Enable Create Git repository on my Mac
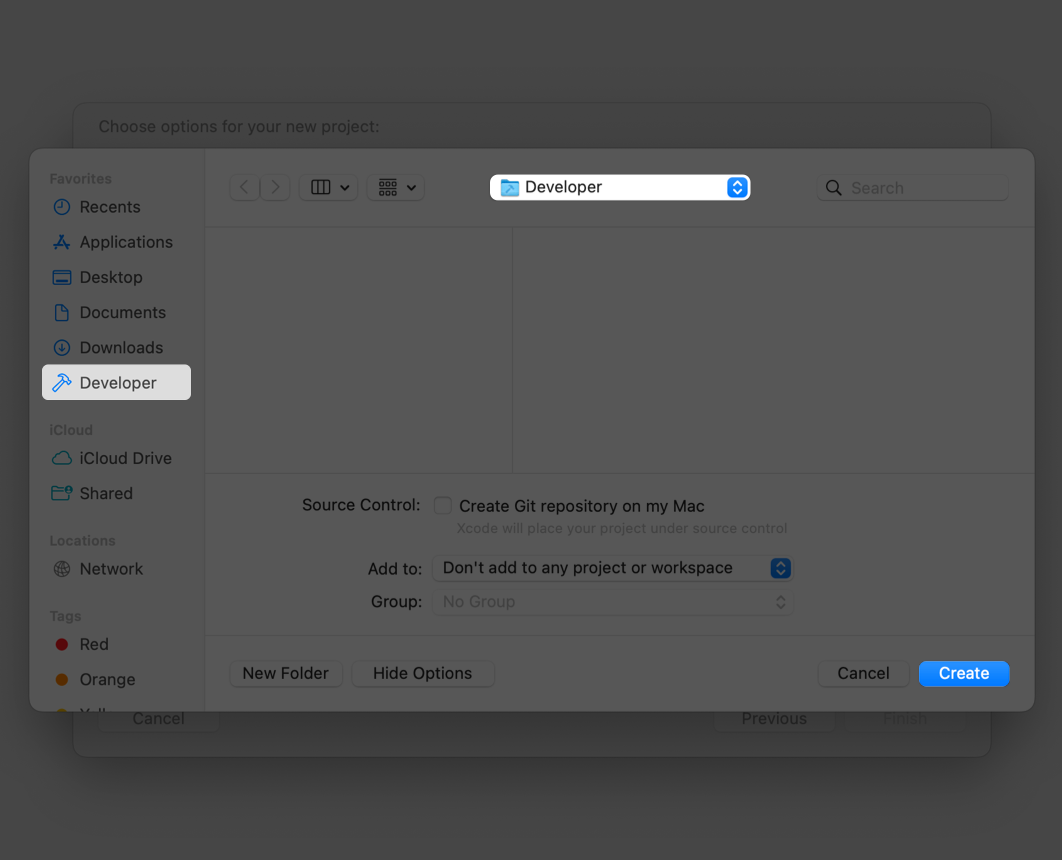The width and height of the screenshot is (1062, 860). [x=441, y=506]
